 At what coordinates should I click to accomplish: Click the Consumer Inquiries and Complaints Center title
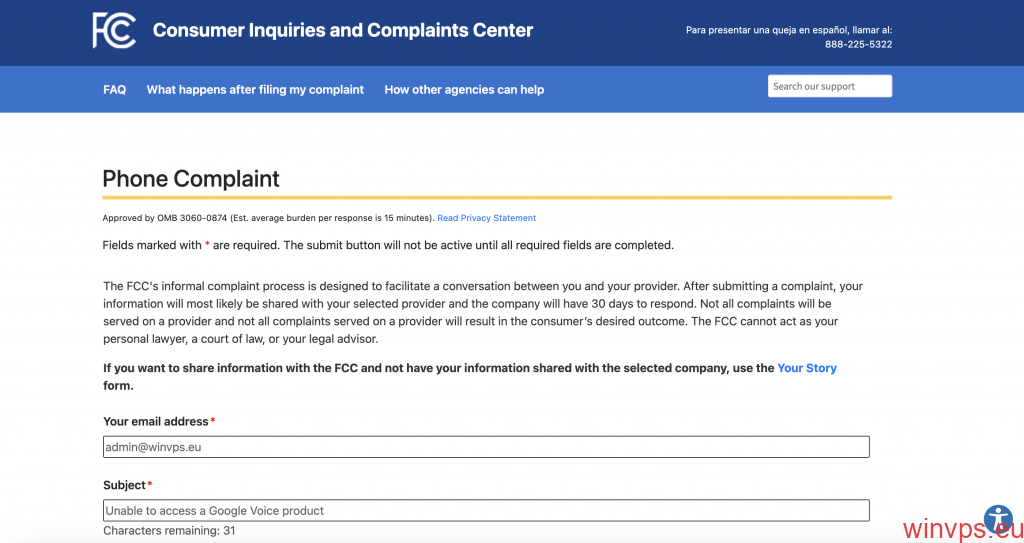coord(343,30)
